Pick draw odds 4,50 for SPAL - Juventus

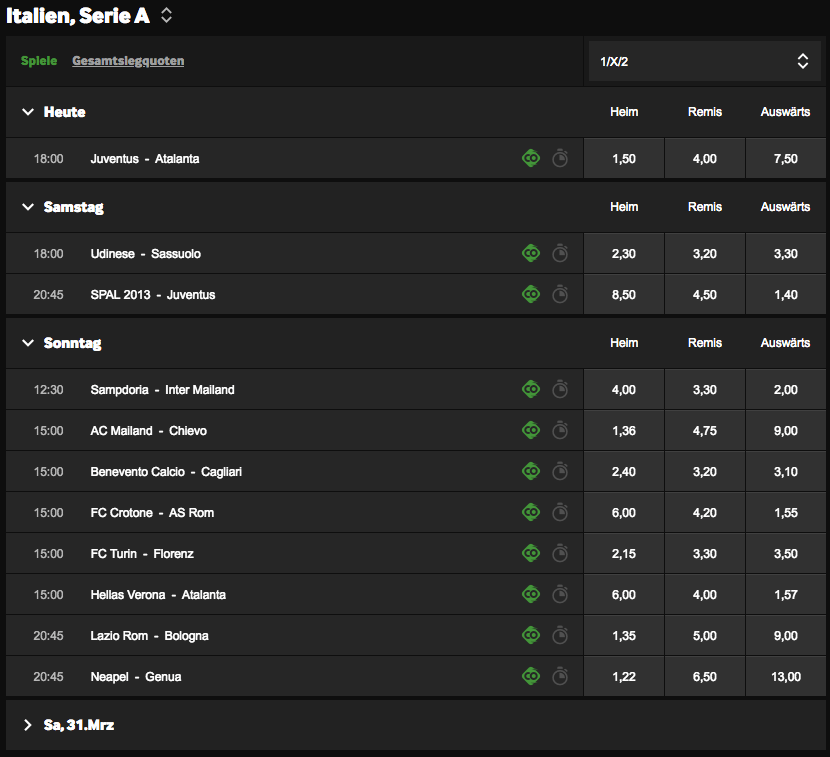[x=705, y=294]
